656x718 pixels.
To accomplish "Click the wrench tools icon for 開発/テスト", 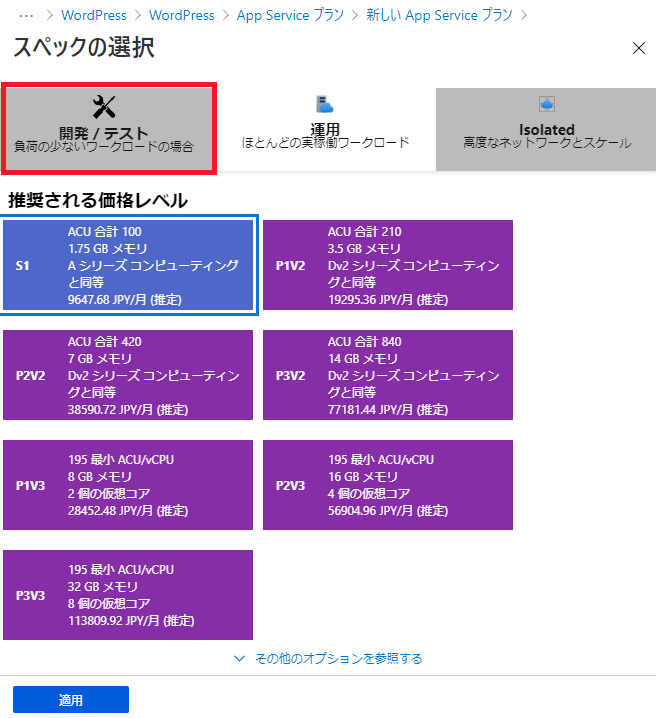I will point(105,106).
